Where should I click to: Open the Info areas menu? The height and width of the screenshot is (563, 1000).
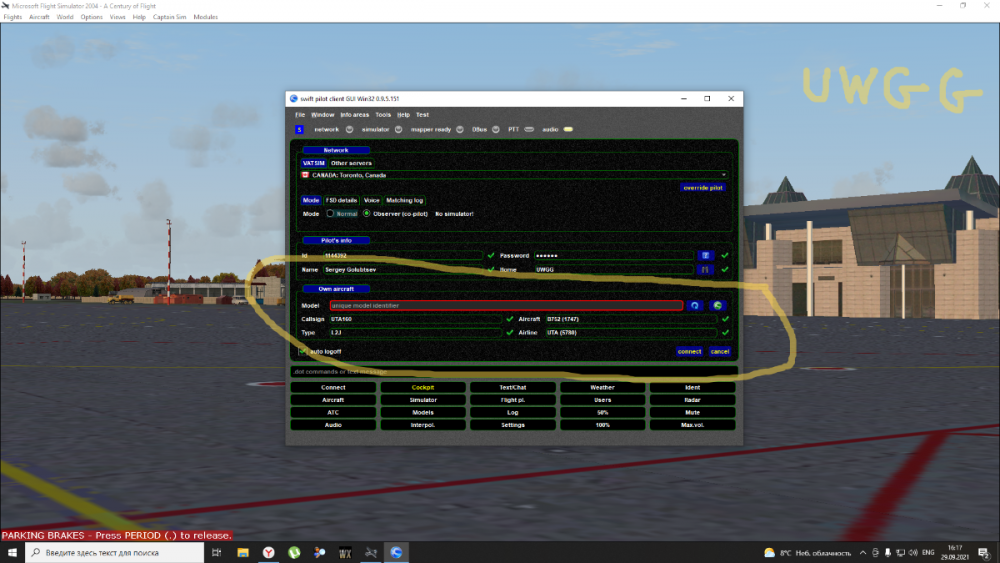tap(354, 115)
